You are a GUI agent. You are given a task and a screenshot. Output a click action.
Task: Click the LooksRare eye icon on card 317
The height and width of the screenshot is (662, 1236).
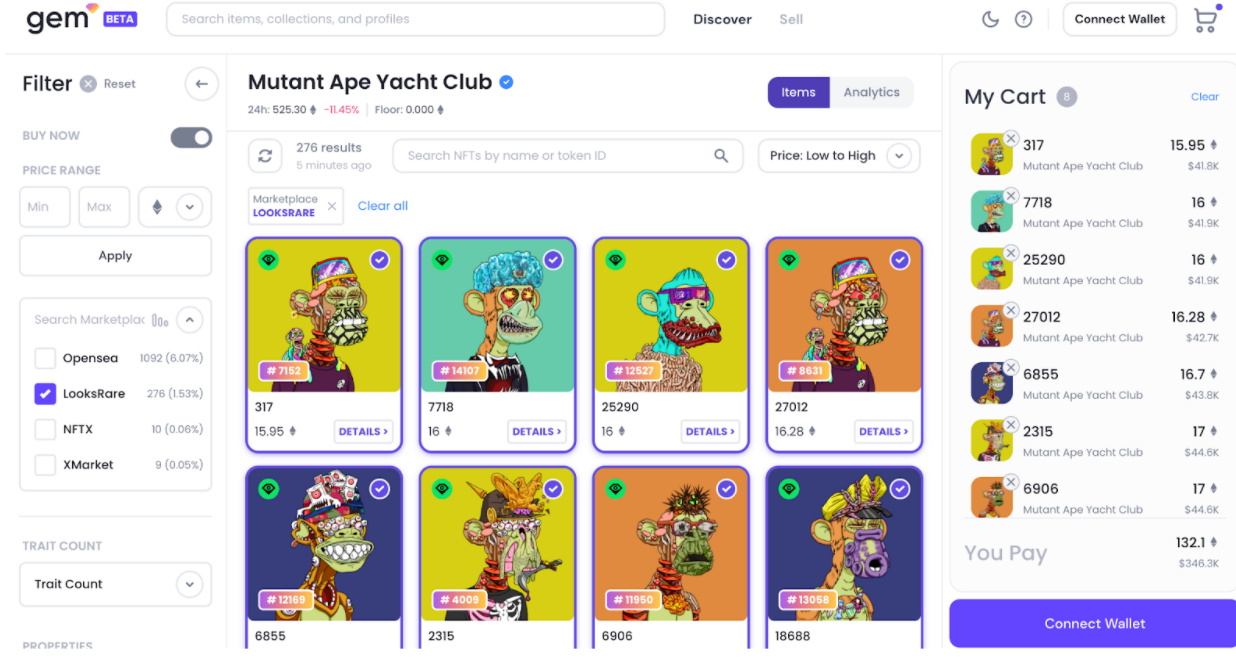268,260
